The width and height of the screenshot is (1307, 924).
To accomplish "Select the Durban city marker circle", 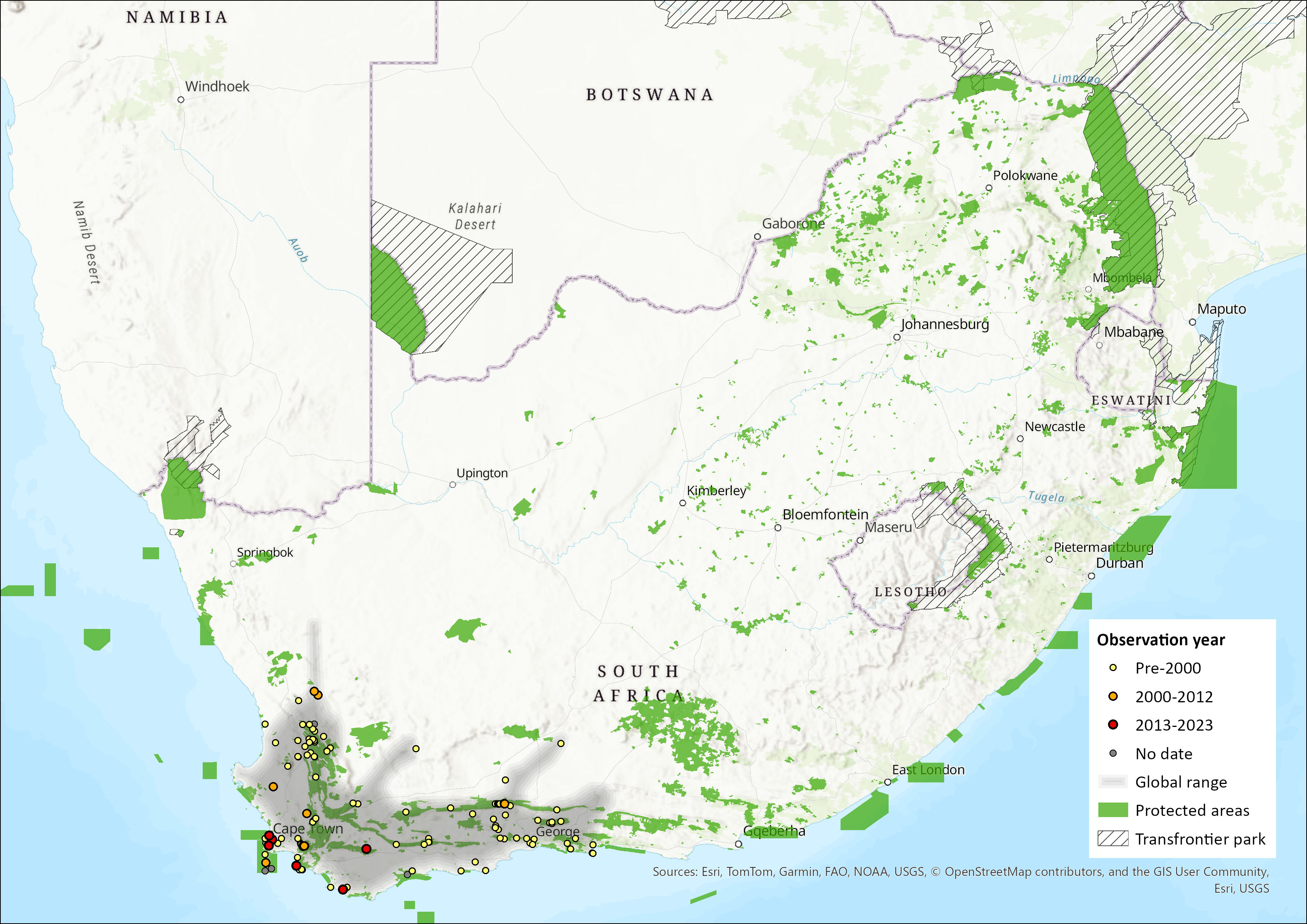I will point(1091,576).
